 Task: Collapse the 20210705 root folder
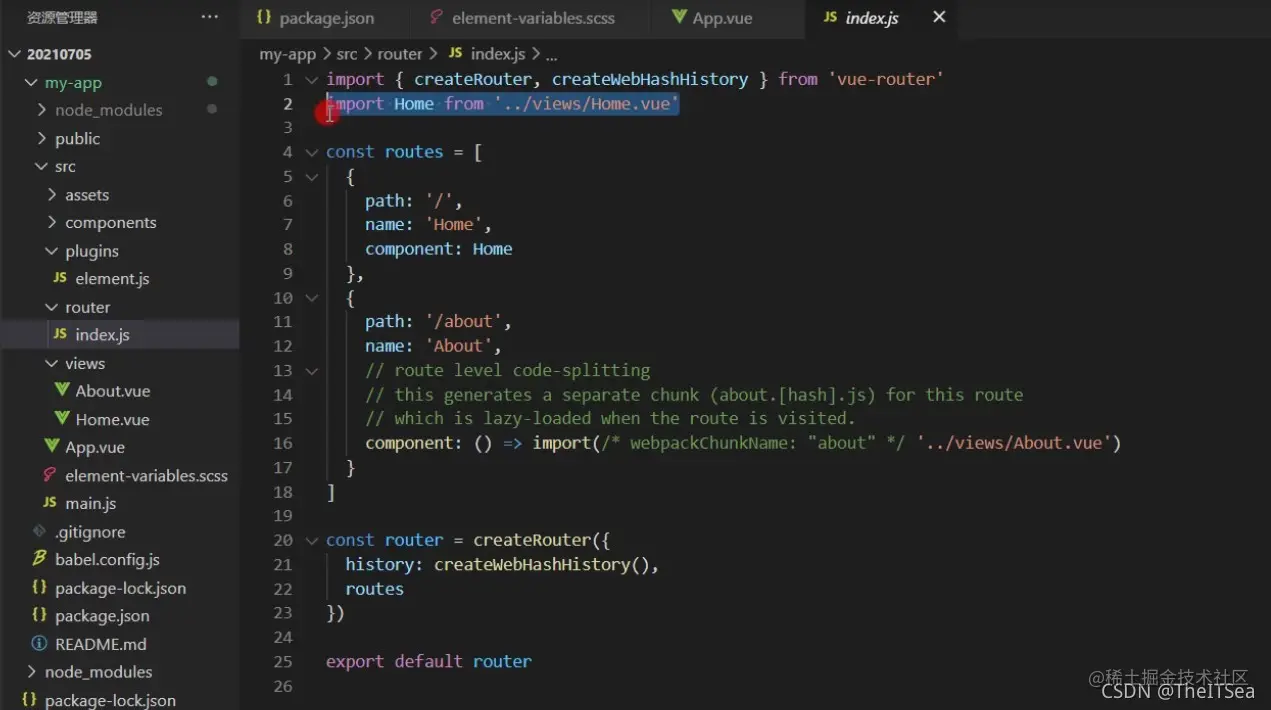click(x=14, y=54)
